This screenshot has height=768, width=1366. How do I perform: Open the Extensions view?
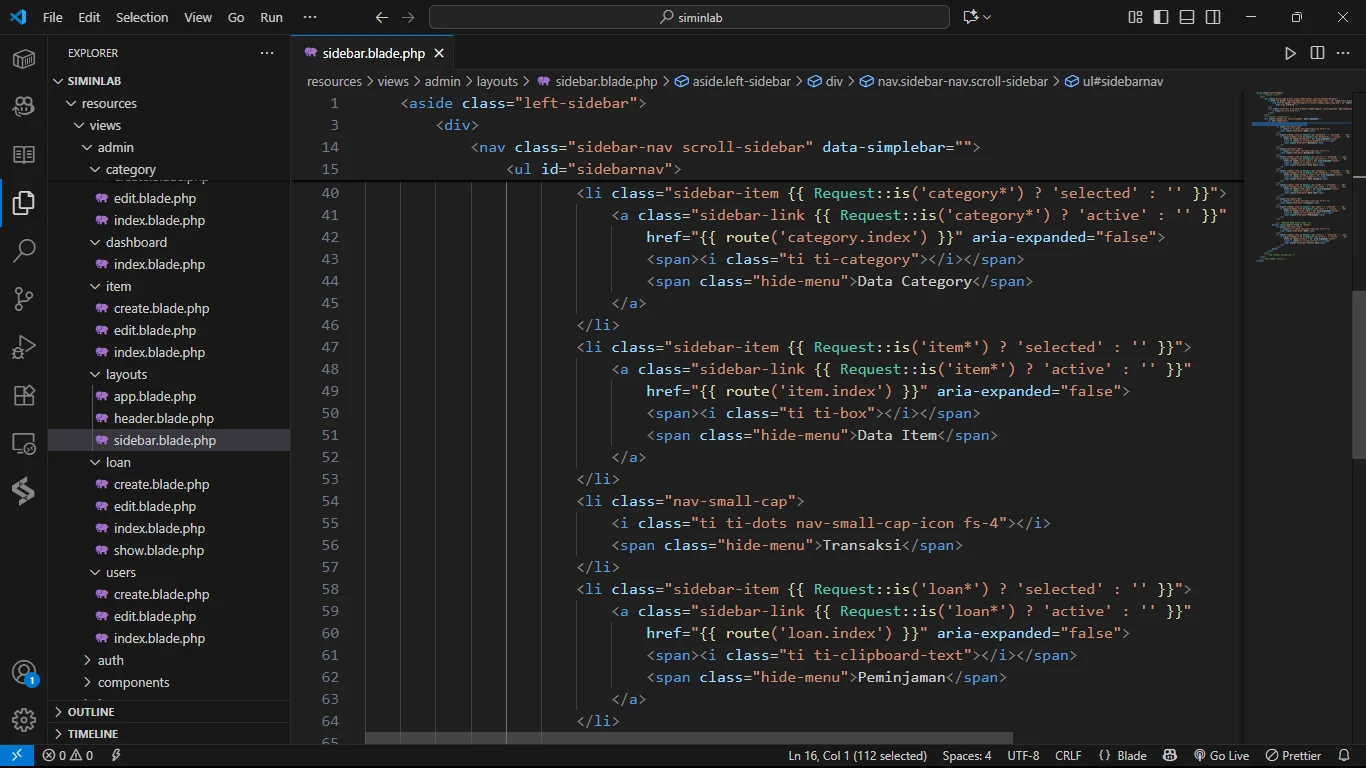24,395
